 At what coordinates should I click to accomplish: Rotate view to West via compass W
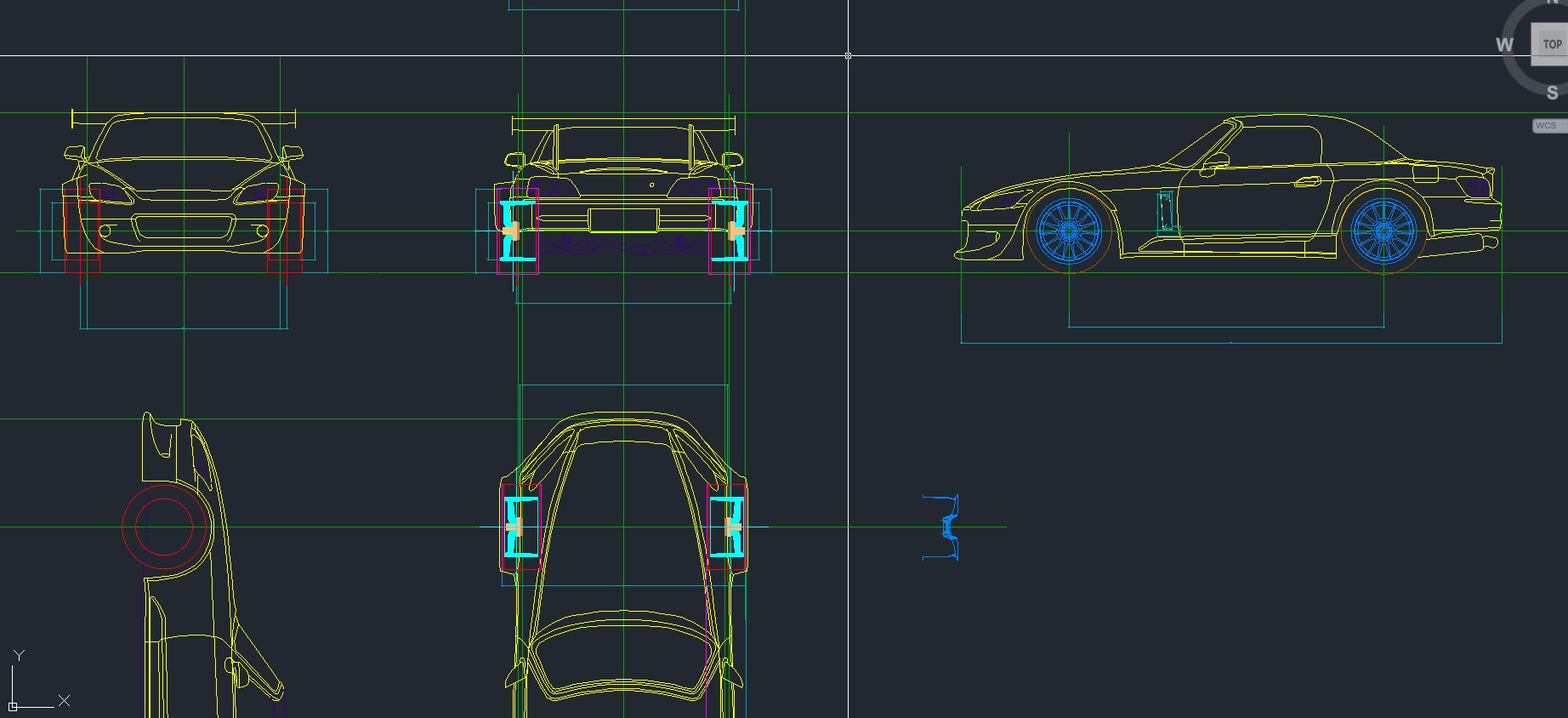(1504, 44)
